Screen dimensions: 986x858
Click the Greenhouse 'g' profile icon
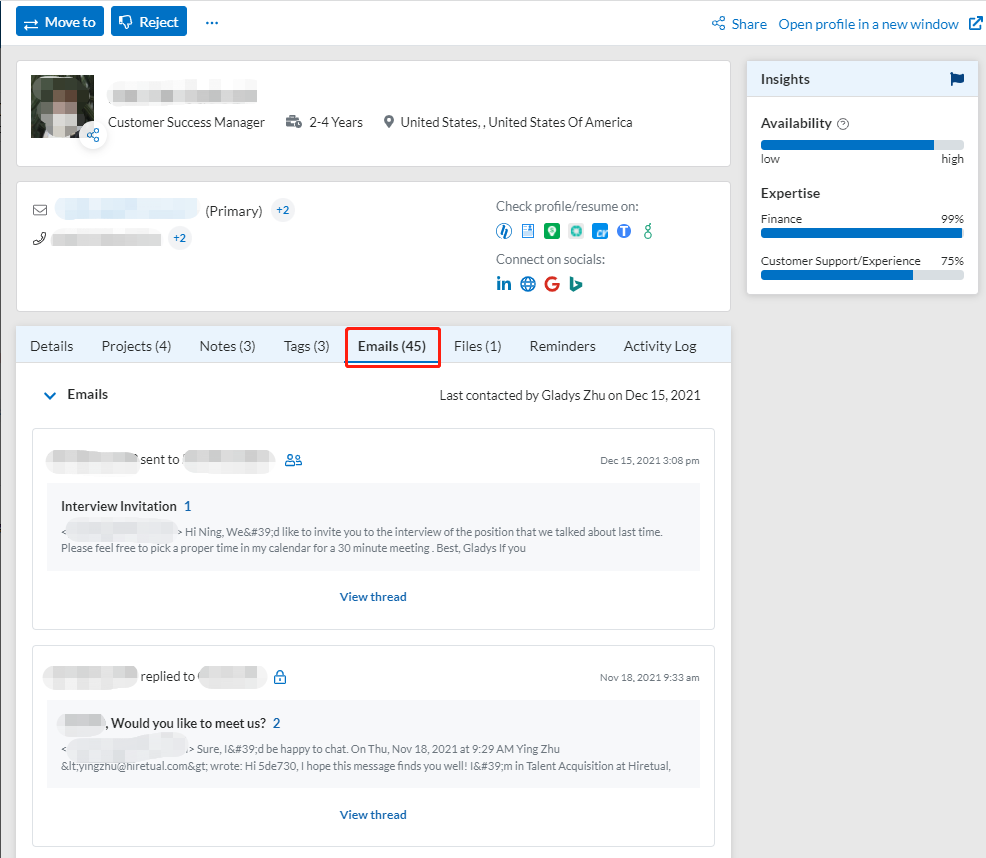click(x=648, y=231)
